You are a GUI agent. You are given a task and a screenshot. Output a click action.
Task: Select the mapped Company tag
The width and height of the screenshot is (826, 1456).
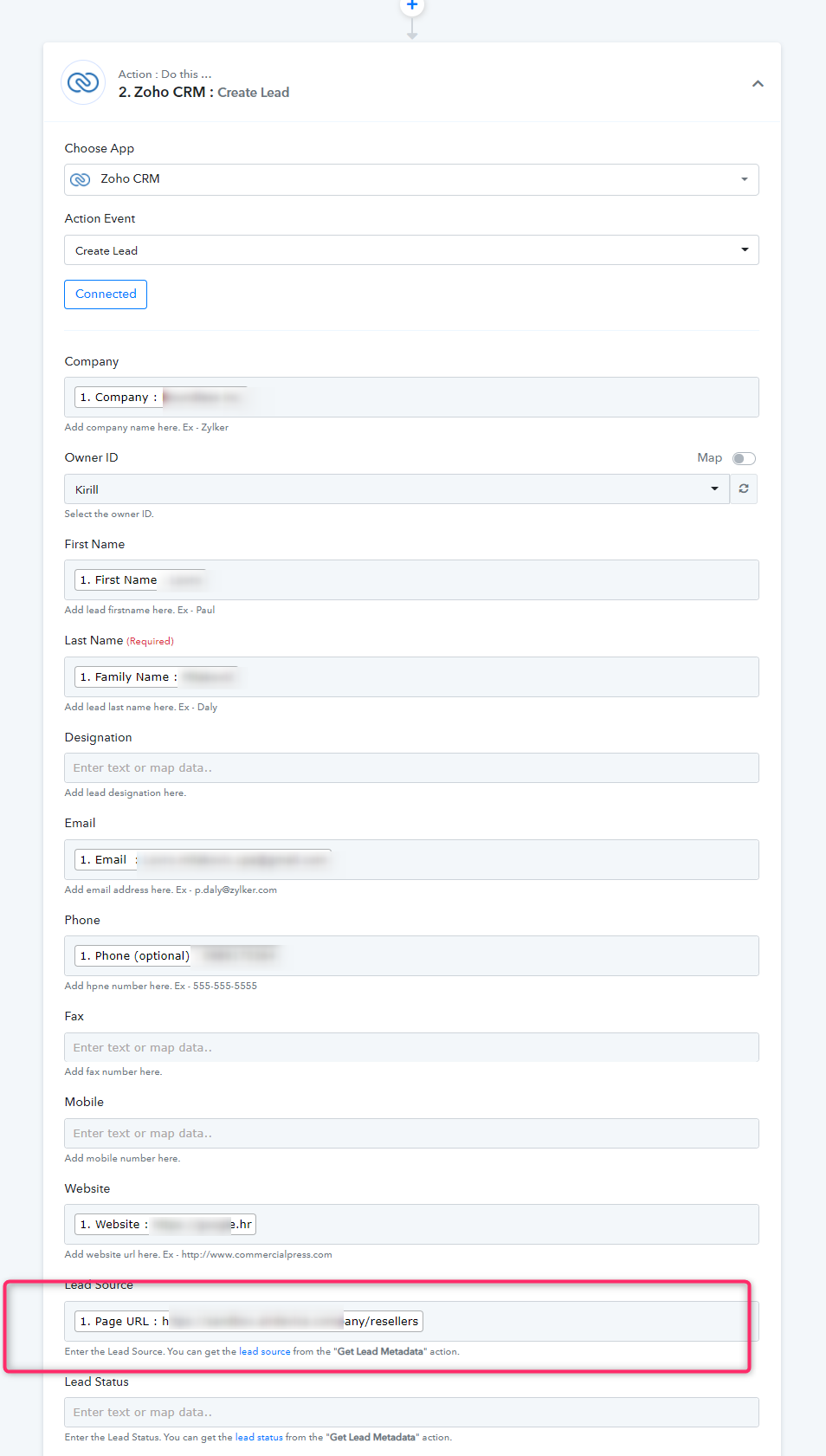161,398
